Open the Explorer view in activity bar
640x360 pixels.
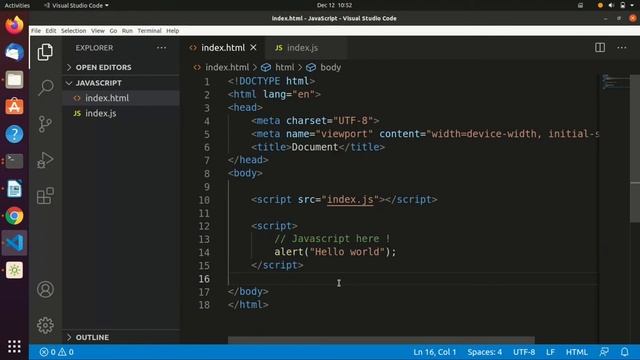pos(45,52)
